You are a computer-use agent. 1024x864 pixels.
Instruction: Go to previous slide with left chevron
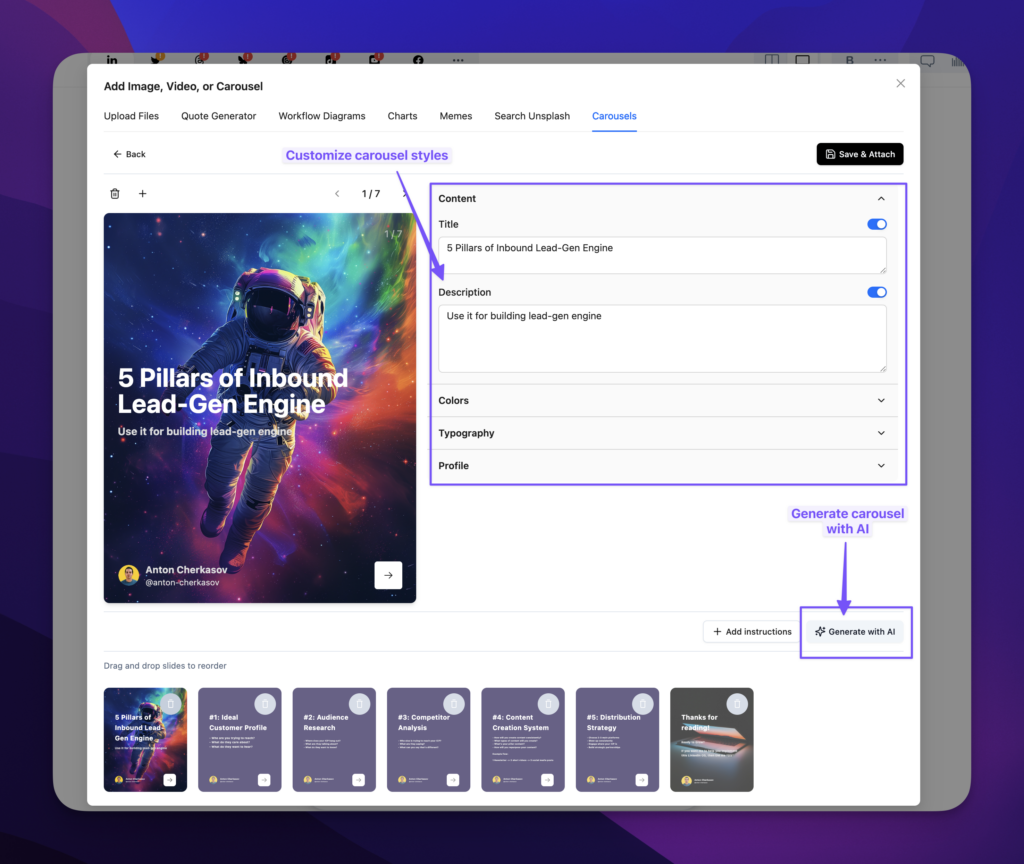tap(337, 193)
